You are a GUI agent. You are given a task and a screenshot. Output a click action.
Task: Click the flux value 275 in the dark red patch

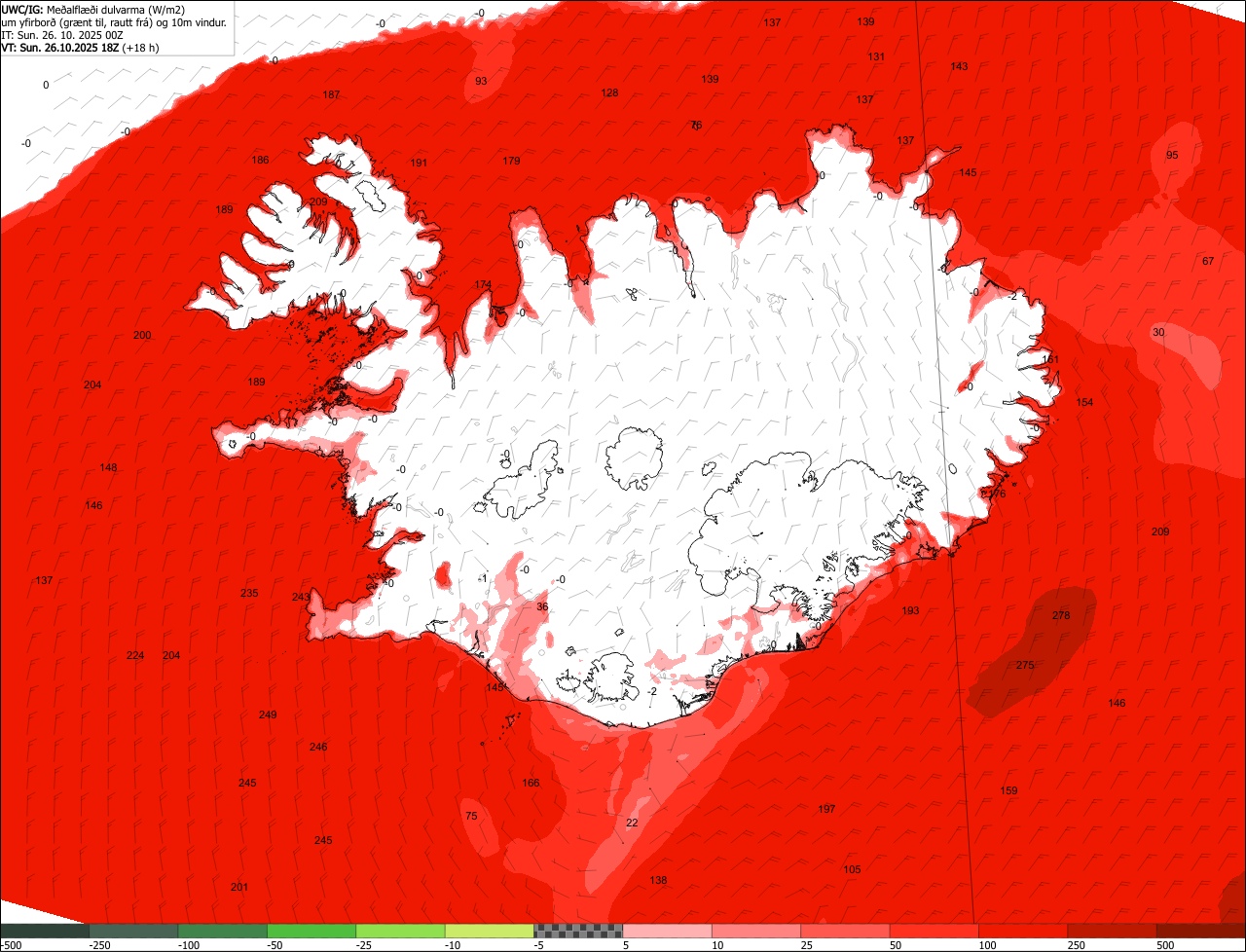[x=1025, y=665]
